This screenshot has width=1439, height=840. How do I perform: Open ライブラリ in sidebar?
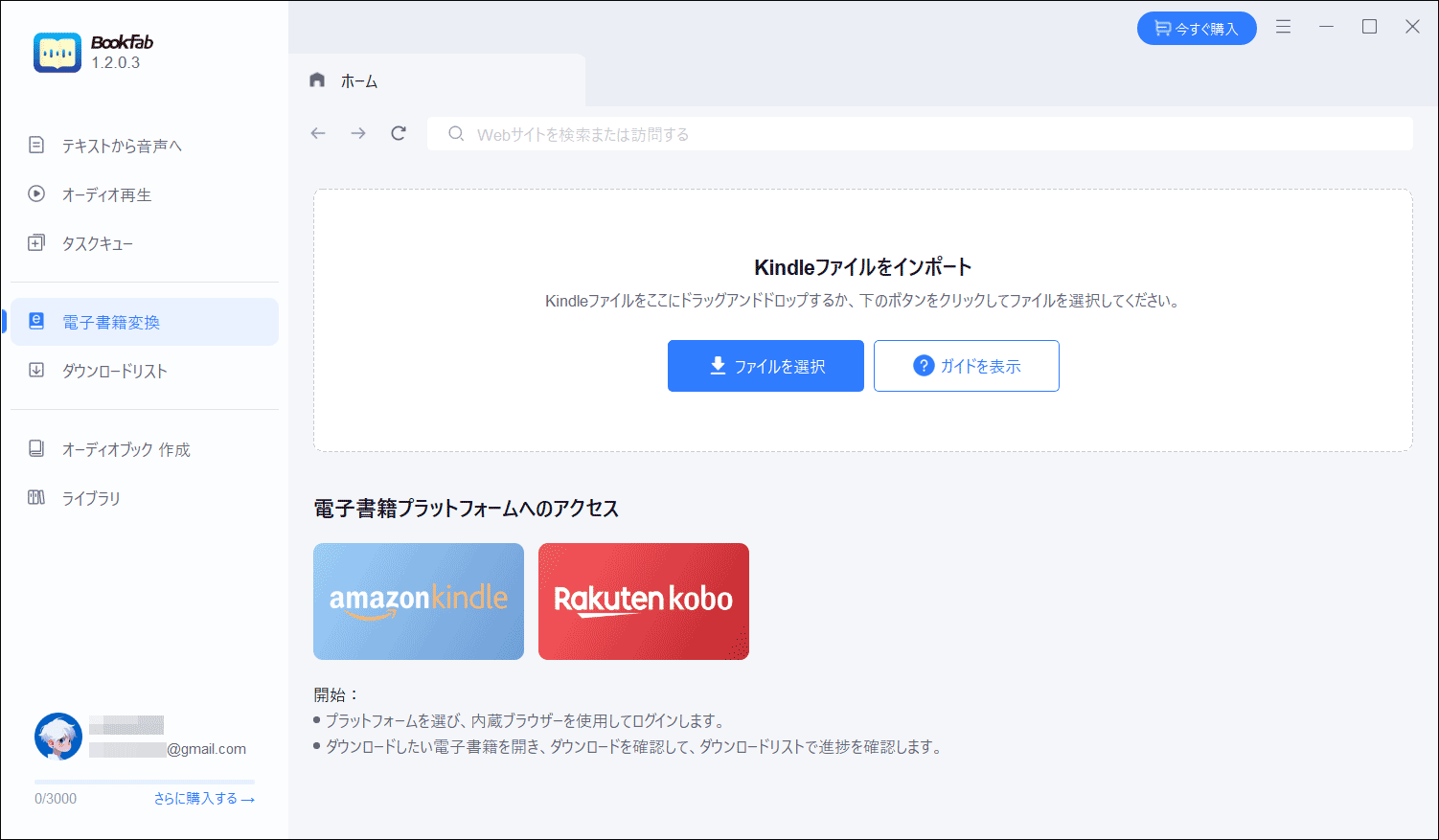point(91,498)
